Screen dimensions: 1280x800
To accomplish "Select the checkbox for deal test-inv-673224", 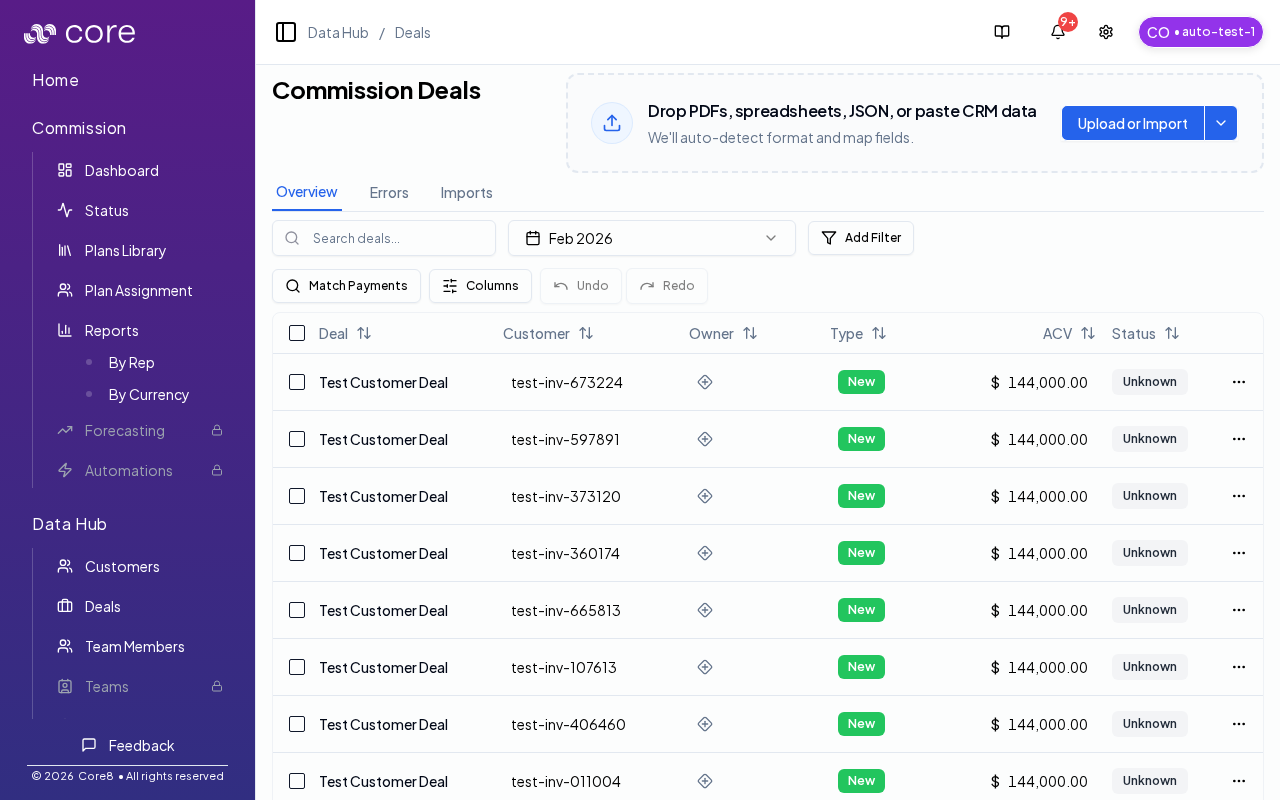I will [297, 381].
